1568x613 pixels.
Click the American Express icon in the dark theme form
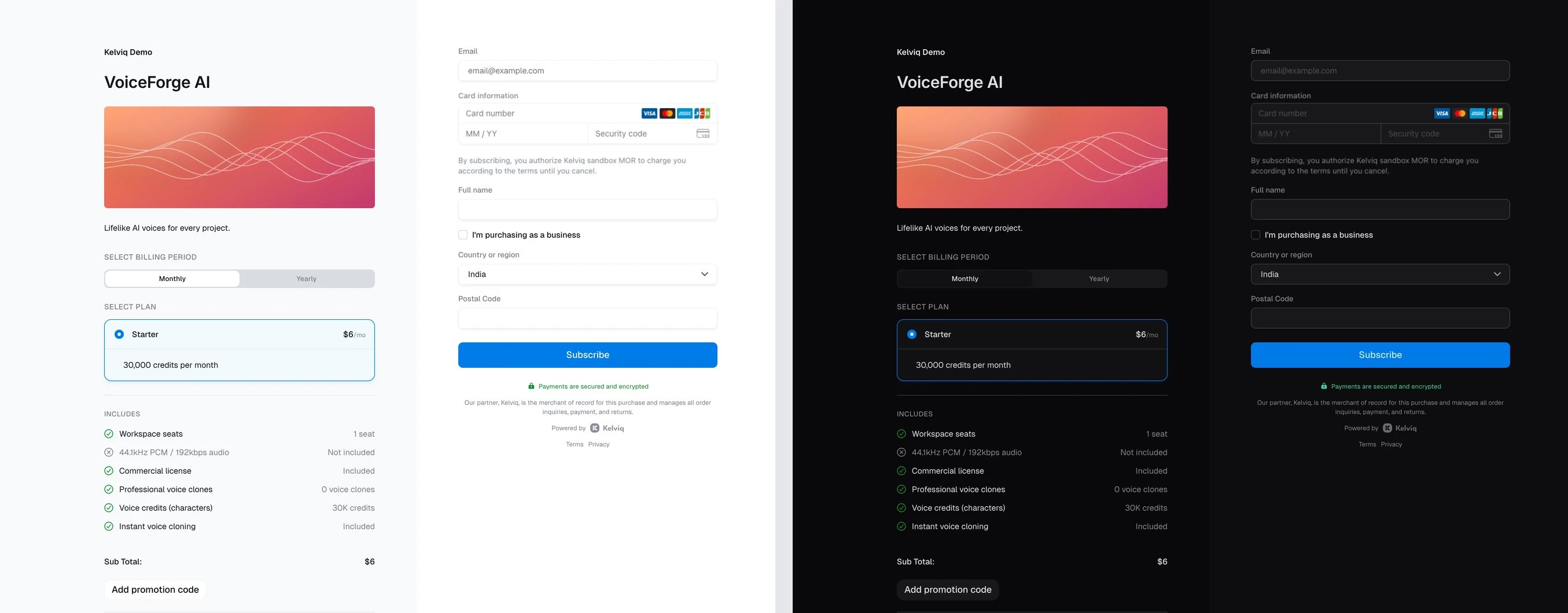(x=1477, y=113)
